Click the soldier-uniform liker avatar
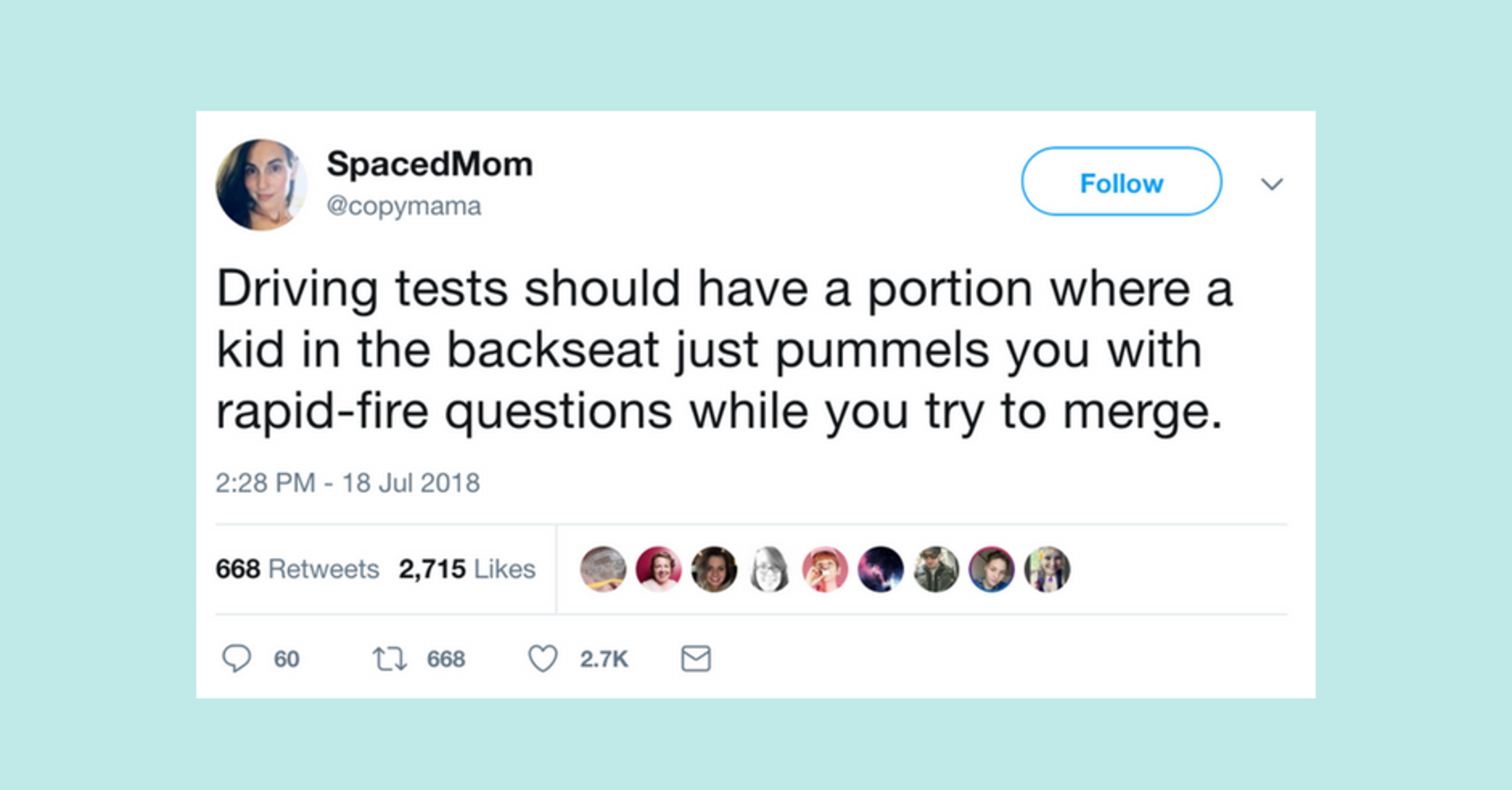This screenshot has height=790, width=1512. coord(936,569)
